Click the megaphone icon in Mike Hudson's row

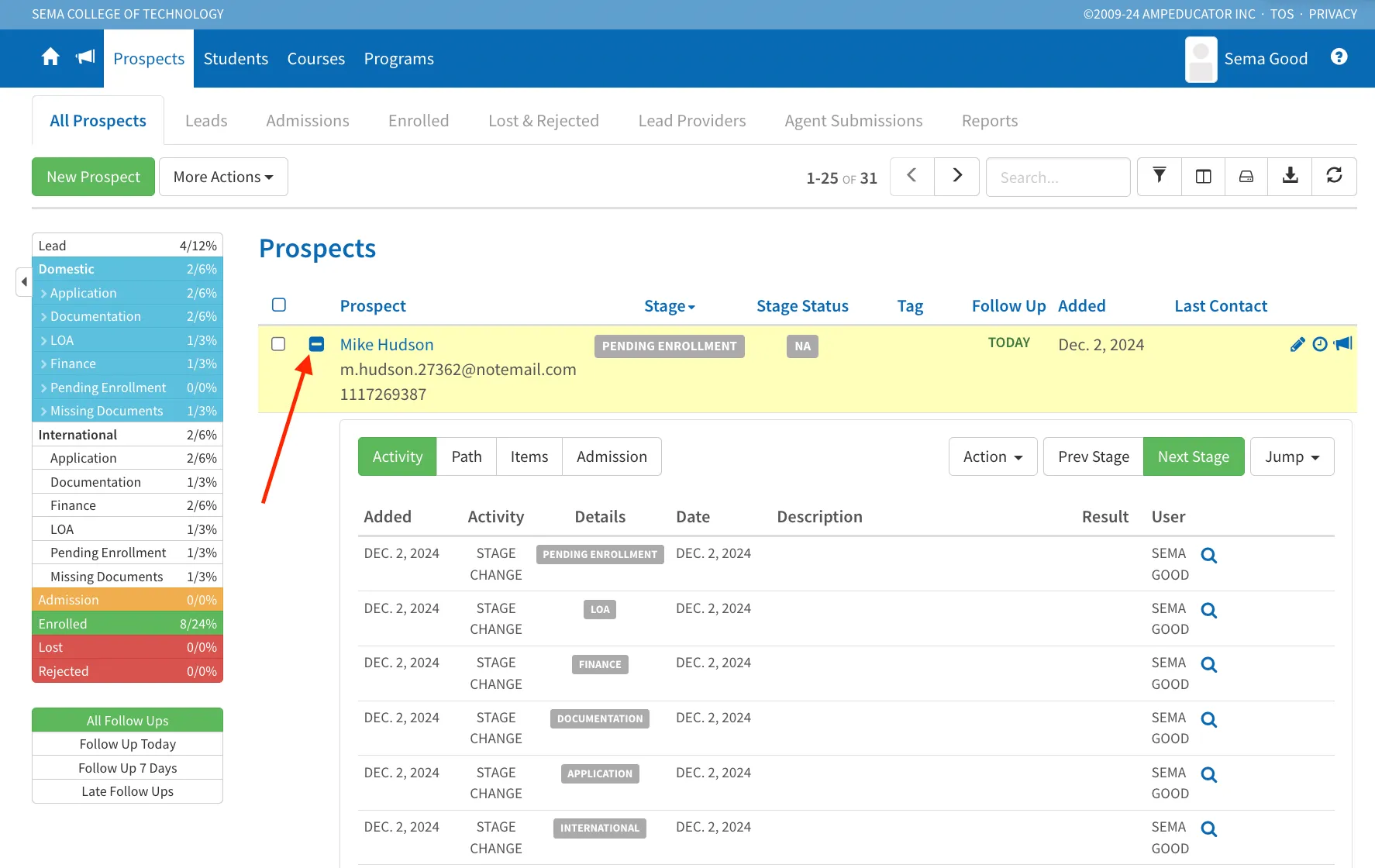[1343, 343]
